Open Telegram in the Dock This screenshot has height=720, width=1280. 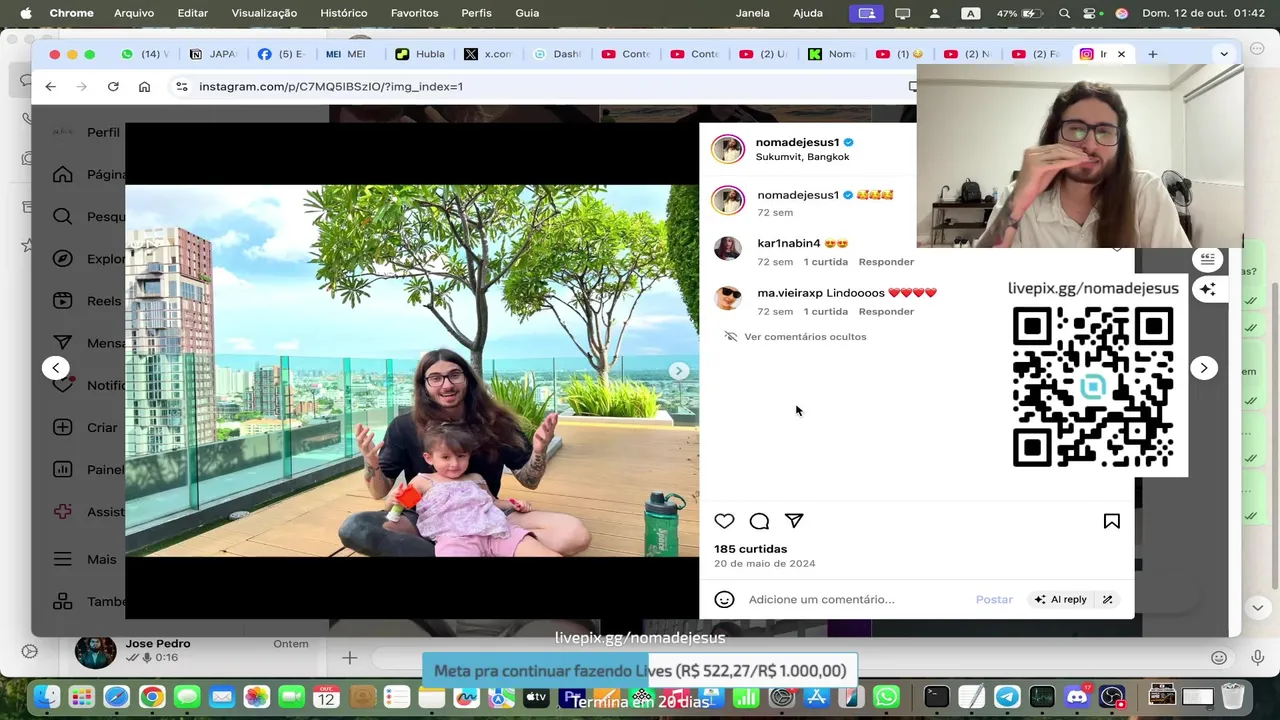point(1007,697)
